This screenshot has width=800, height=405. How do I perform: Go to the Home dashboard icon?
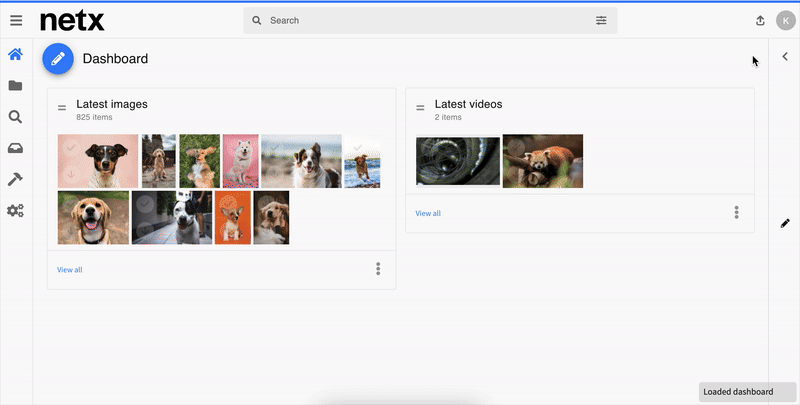coord(15,55)
